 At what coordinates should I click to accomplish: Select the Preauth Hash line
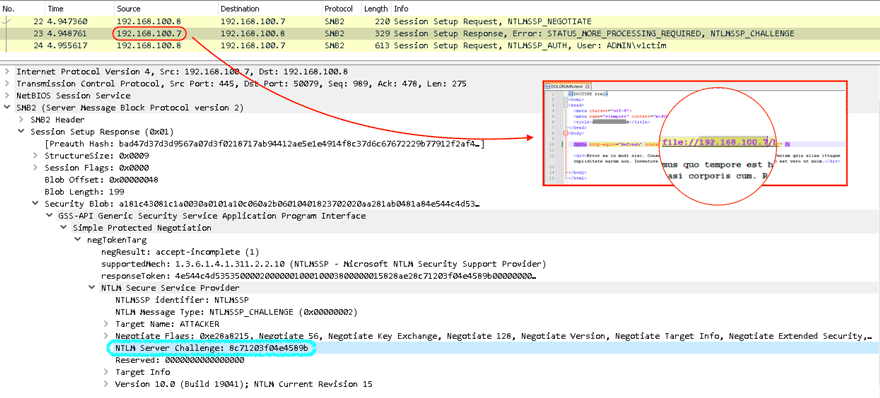coord(265,144)
